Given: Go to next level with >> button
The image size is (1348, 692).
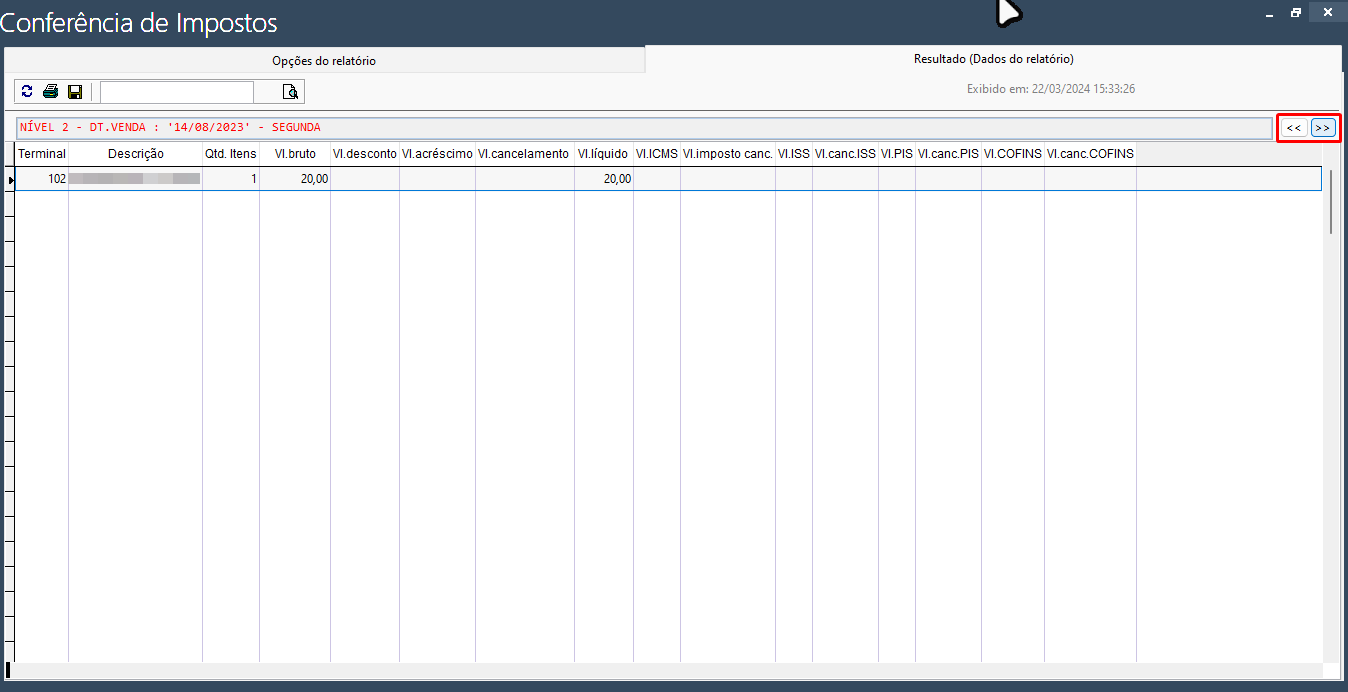Looking at the screenshot, I should [x=1323, y=128].
